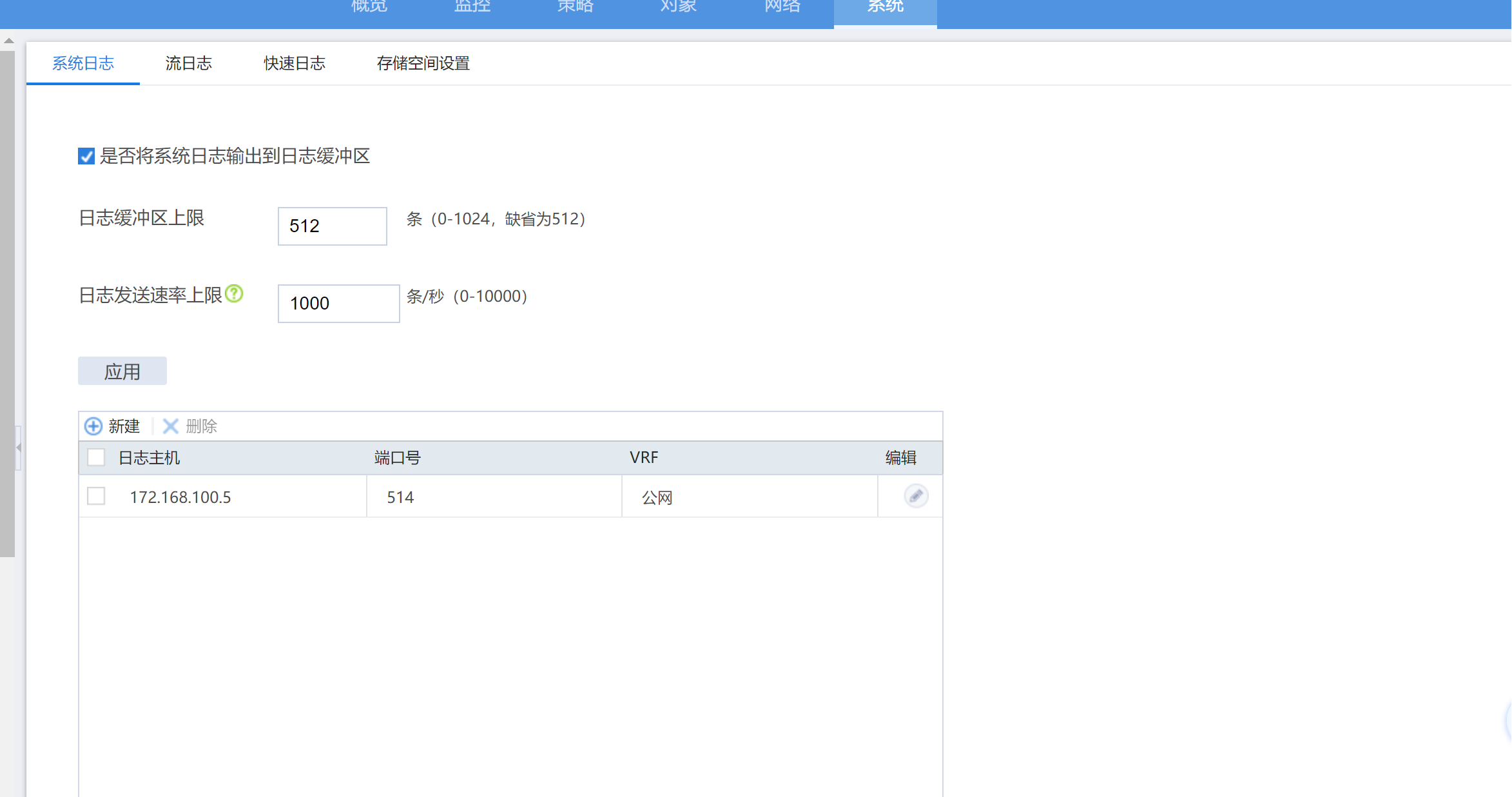Click the 新建 plus icon
Viewport: 1512px width, 797px height.
pyautogui.click(x=93, y=426)
